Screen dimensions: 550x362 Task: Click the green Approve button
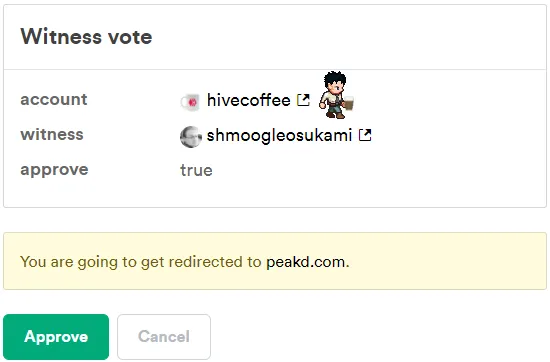point(56,337)
